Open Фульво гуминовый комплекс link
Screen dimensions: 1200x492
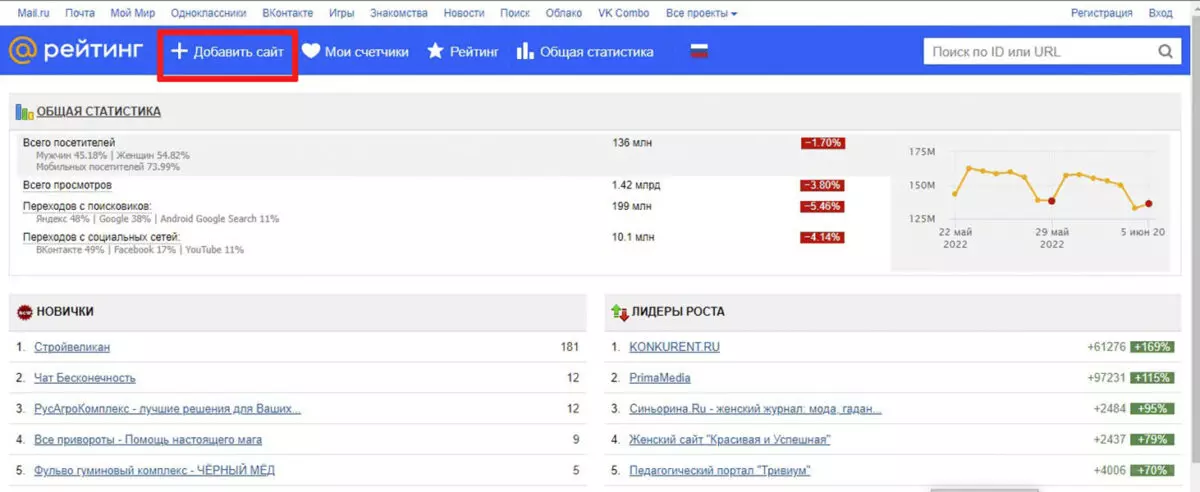pos(154,470)
